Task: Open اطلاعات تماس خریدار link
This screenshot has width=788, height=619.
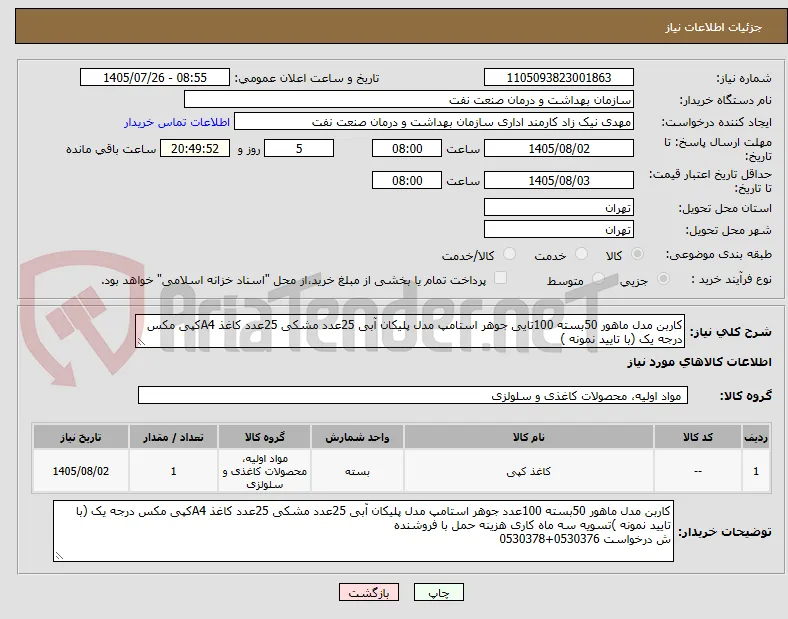Action: (x=177, y=122)
